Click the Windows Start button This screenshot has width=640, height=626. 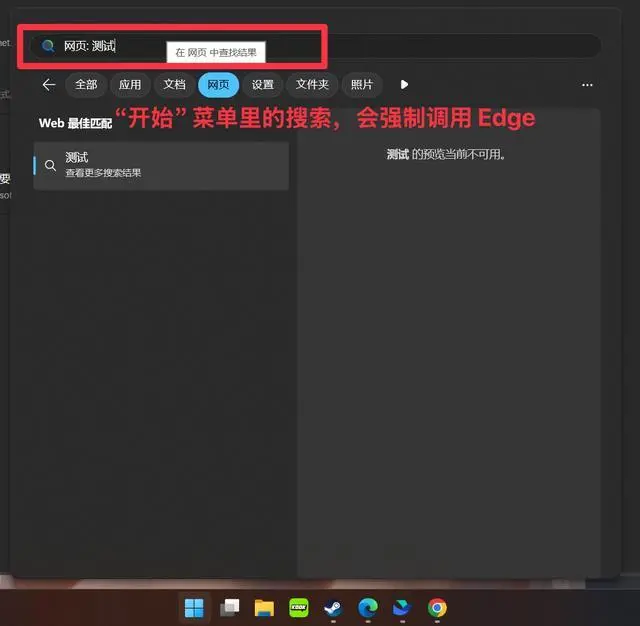tap(194, 608)
